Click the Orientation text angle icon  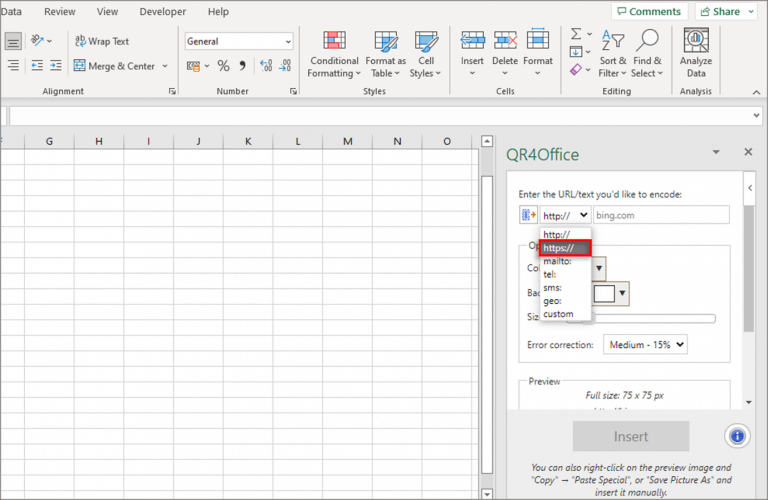[x=38, y=41]
